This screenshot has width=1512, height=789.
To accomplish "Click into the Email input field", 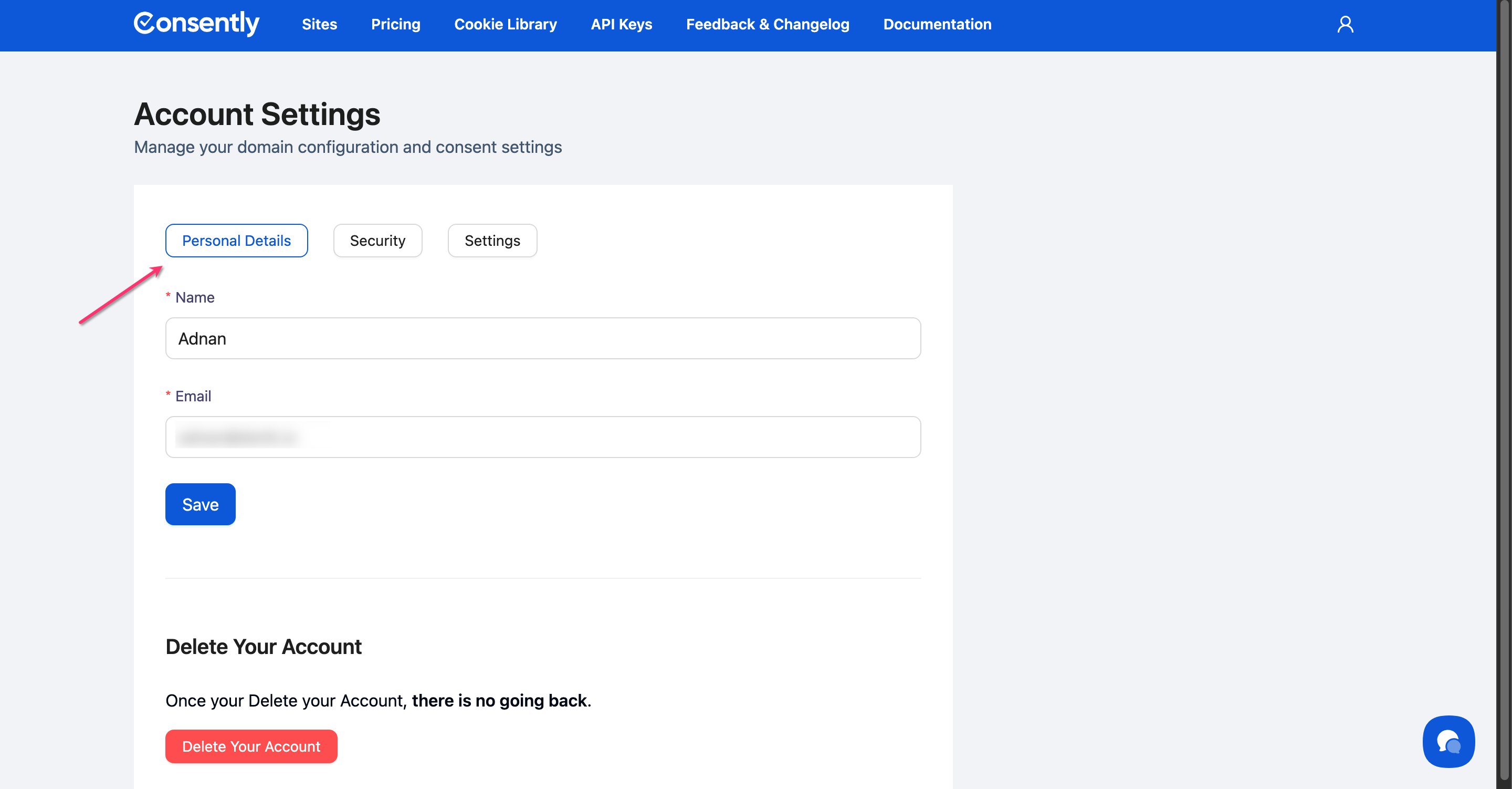I will tap(542, 437).
